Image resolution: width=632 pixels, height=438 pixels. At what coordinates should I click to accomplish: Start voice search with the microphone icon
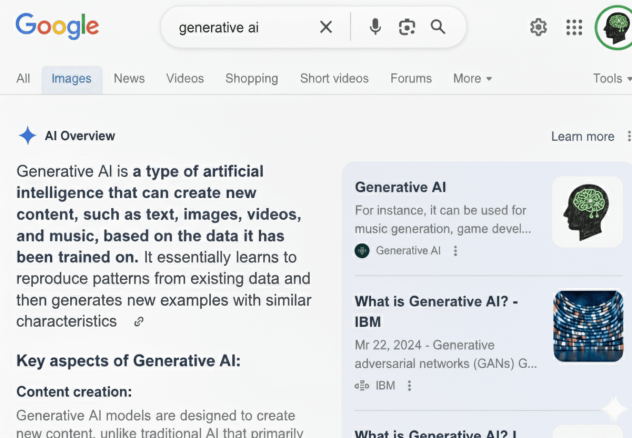click(x=375, y=27)
